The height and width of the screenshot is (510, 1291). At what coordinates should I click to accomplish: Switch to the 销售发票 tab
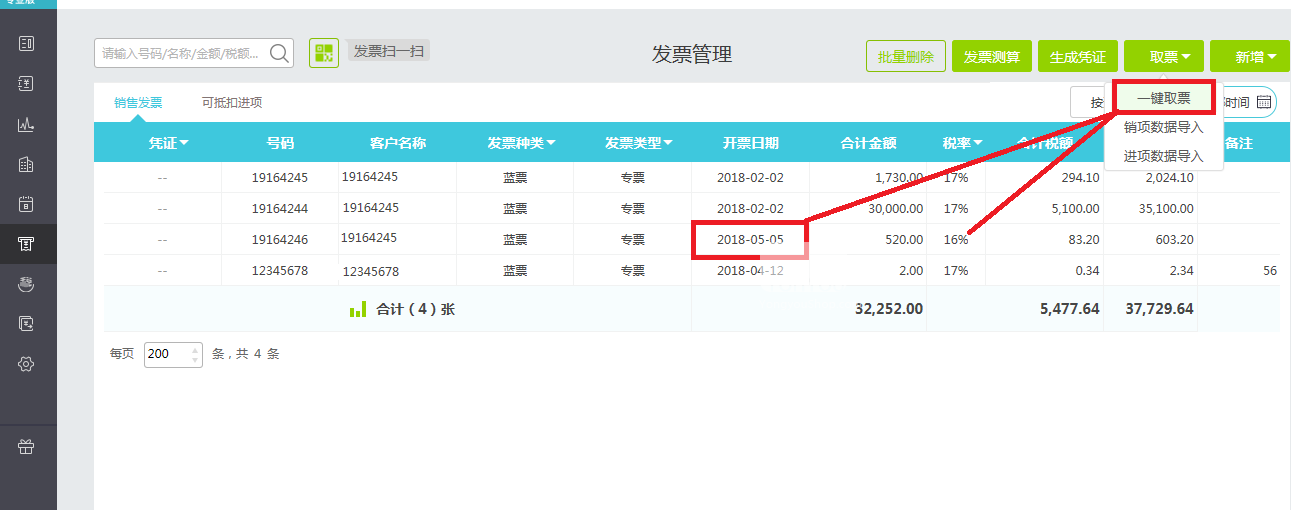click(138, 102)
